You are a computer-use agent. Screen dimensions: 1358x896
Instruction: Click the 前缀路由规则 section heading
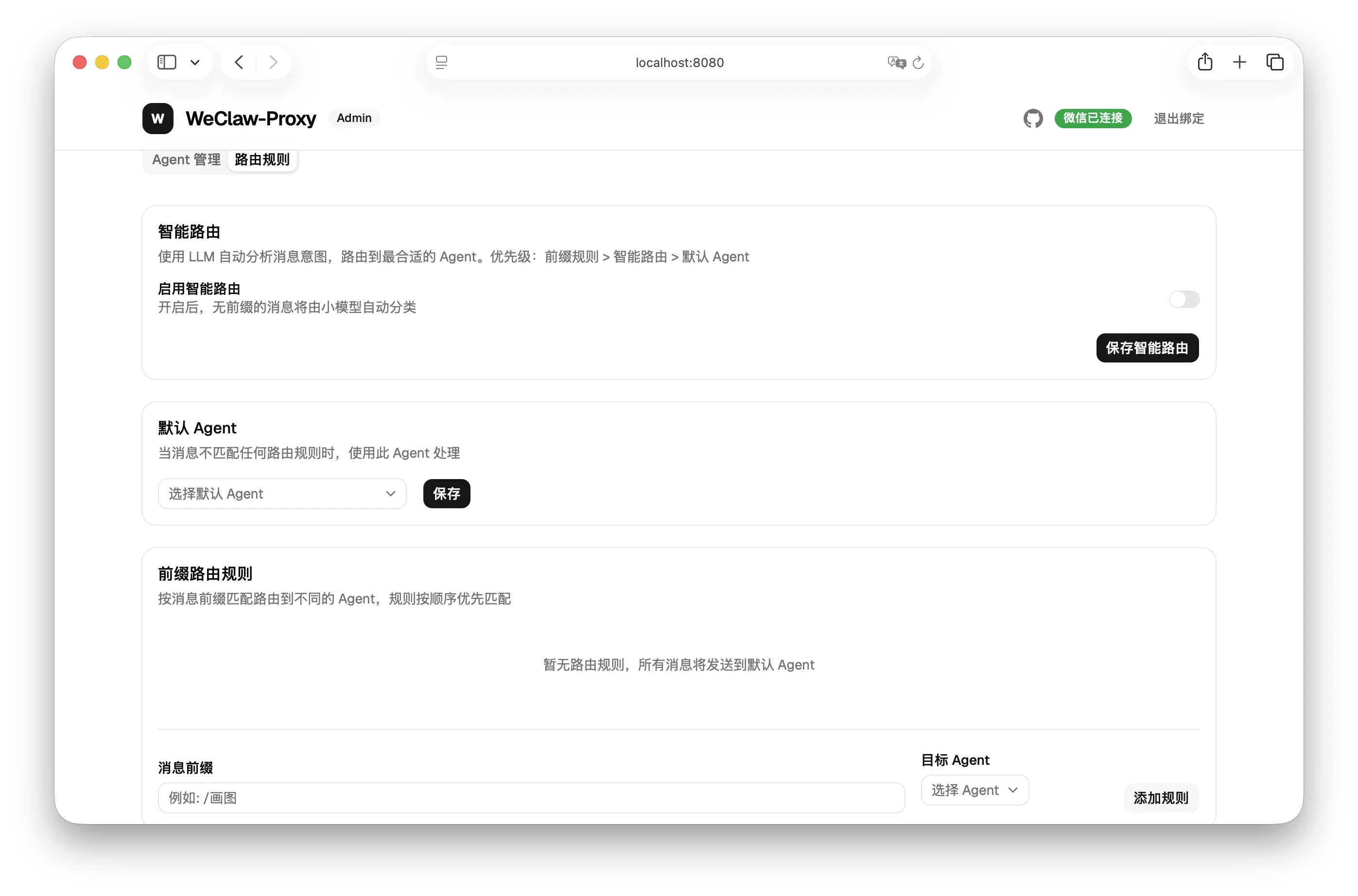(205, 574)
